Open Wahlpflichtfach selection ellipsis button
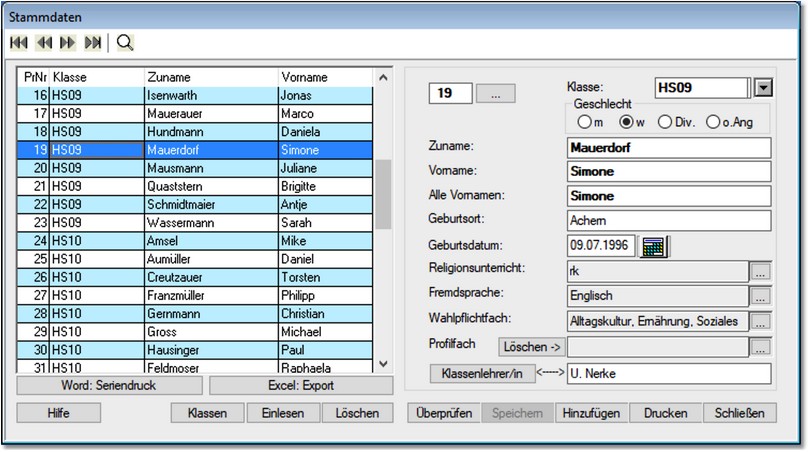Image resolution: width=808 pixels, height=452 pixels. tap(761, 322)
